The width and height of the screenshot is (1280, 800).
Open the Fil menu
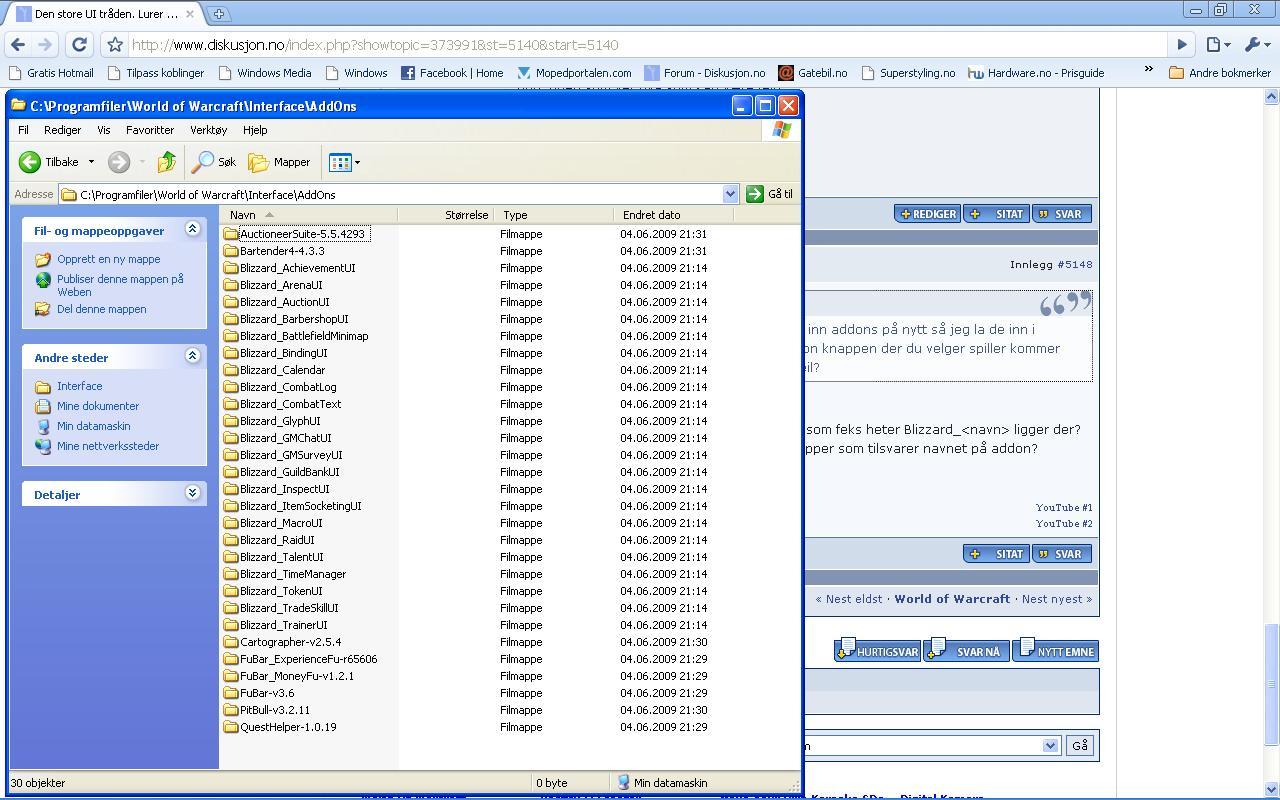(23, 130)
